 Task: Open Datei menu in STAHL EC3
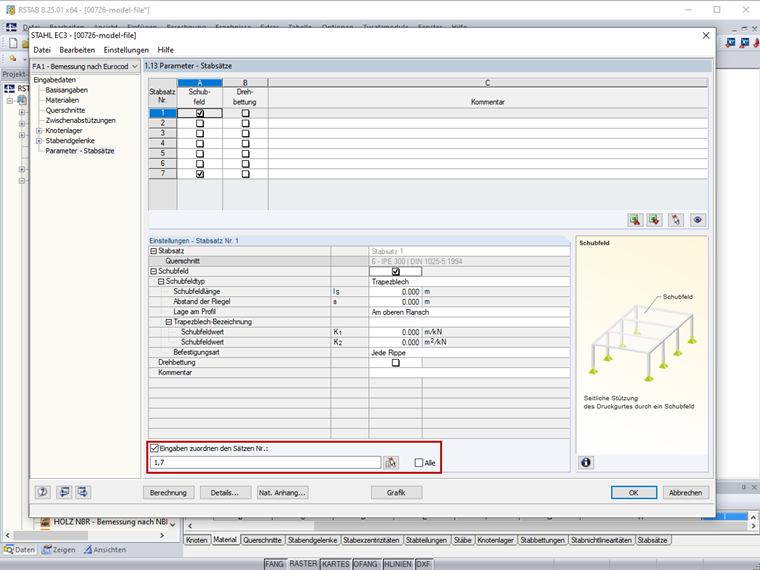pyautogui.click(x=42, y=50)
